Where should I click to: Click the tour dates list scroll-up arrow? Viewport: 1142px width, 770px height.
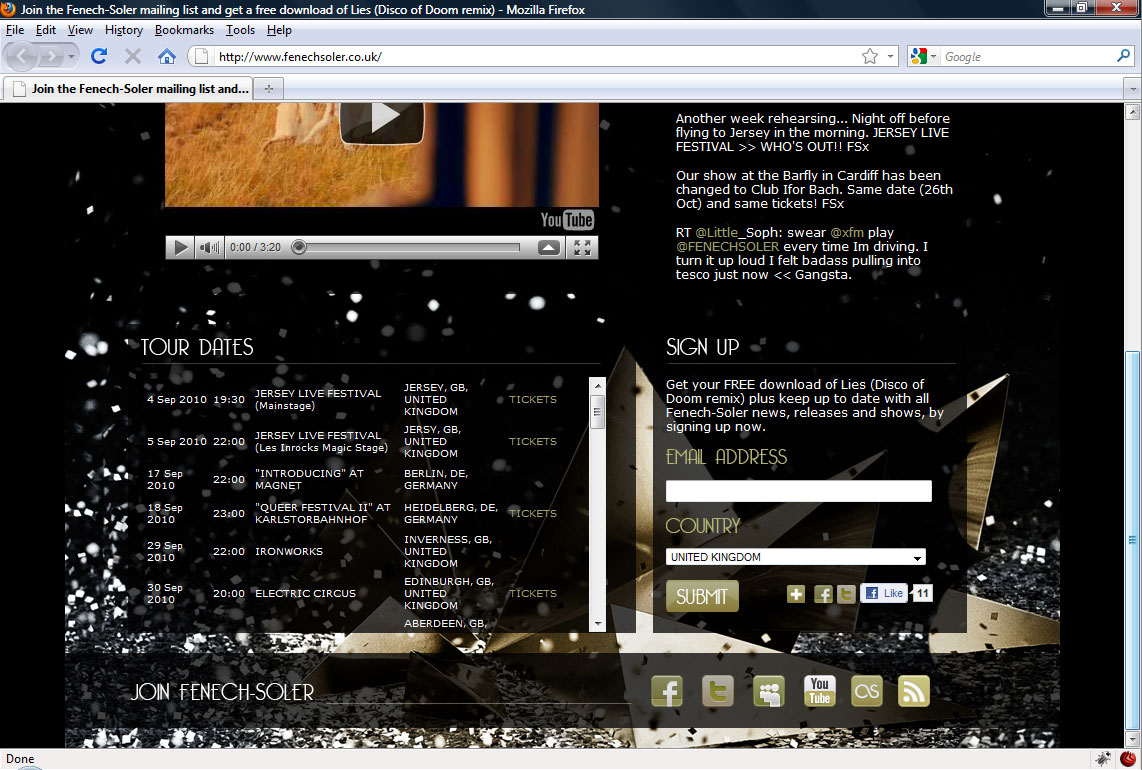pyautogui.click(x=597, y=385)
